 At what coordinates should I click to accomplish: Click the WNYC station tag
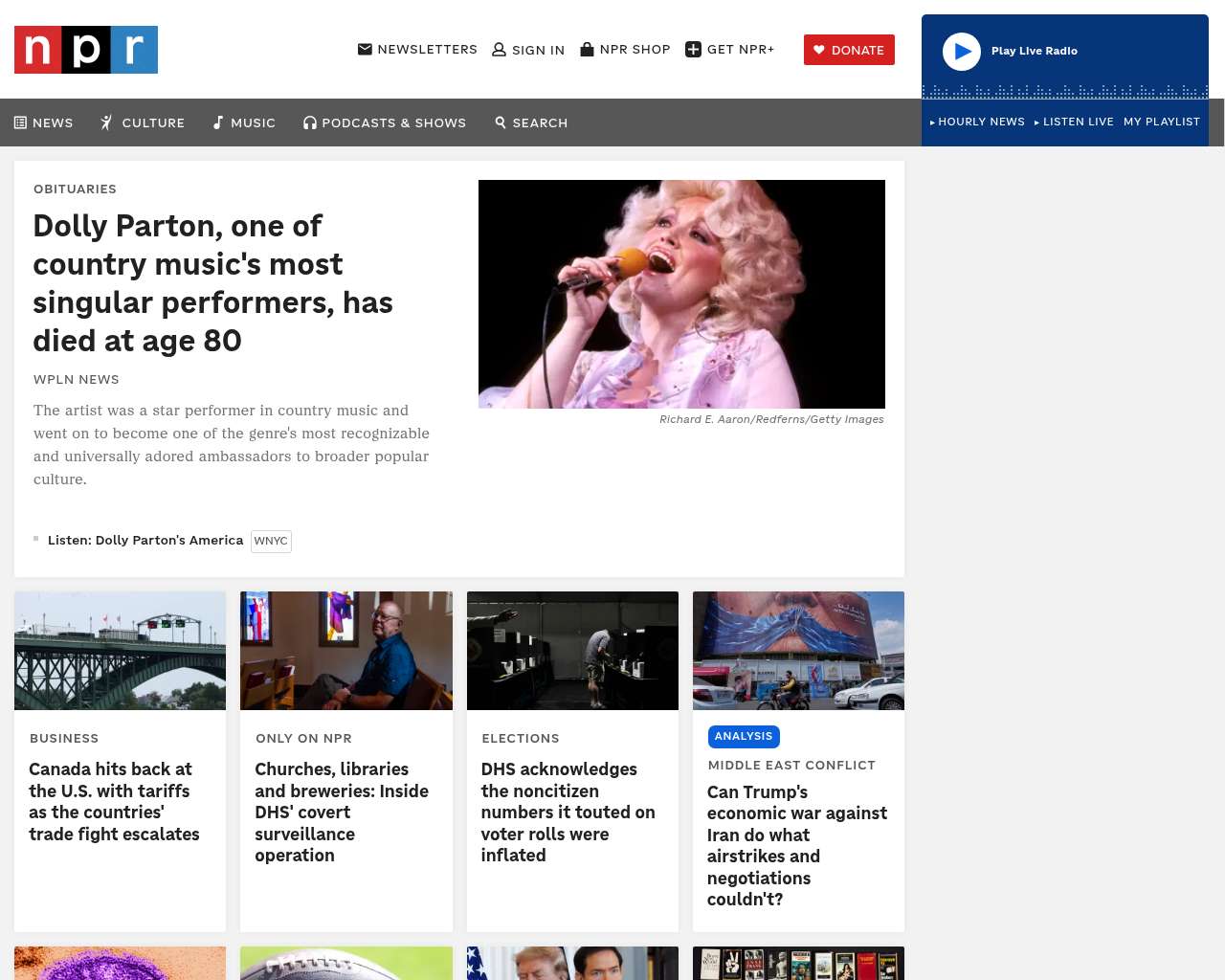coord(271,541)
